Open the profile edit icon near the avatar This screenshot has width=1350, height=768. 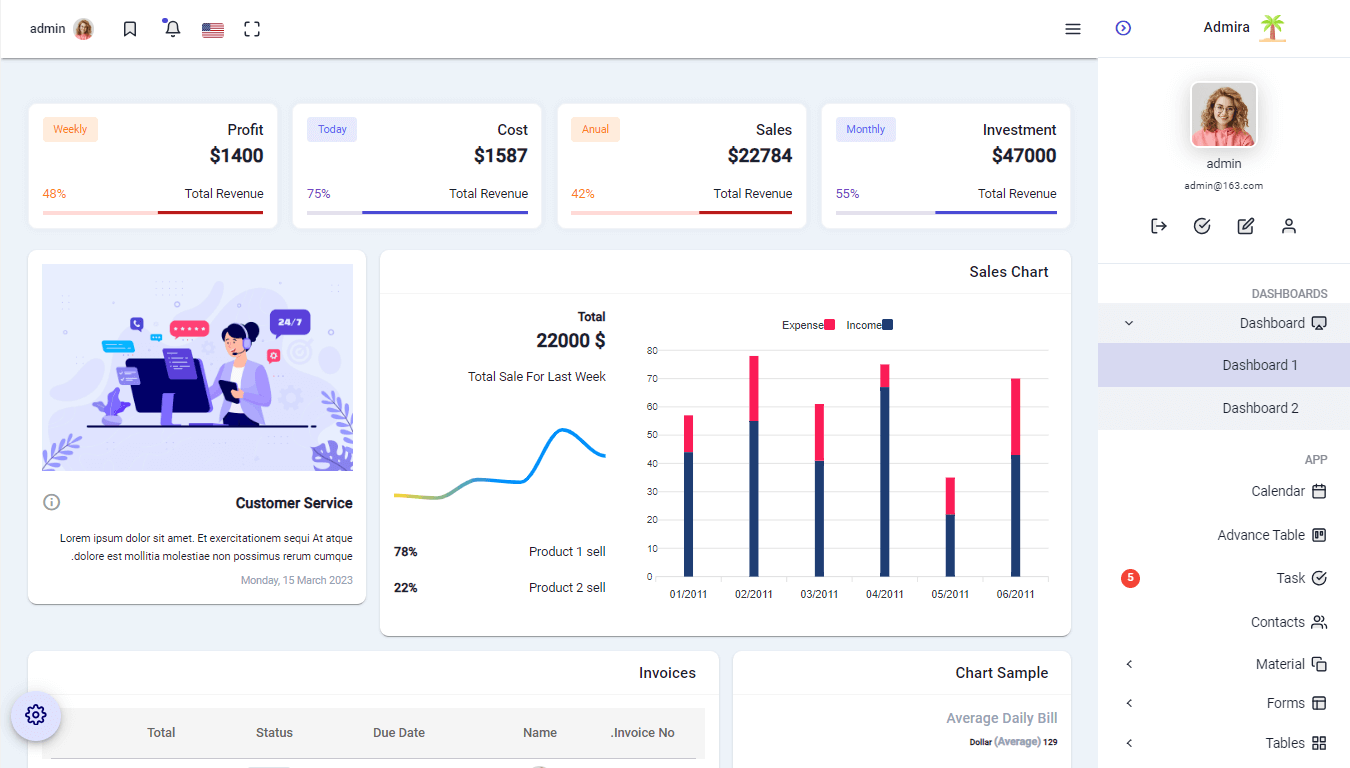(1245, 226)
